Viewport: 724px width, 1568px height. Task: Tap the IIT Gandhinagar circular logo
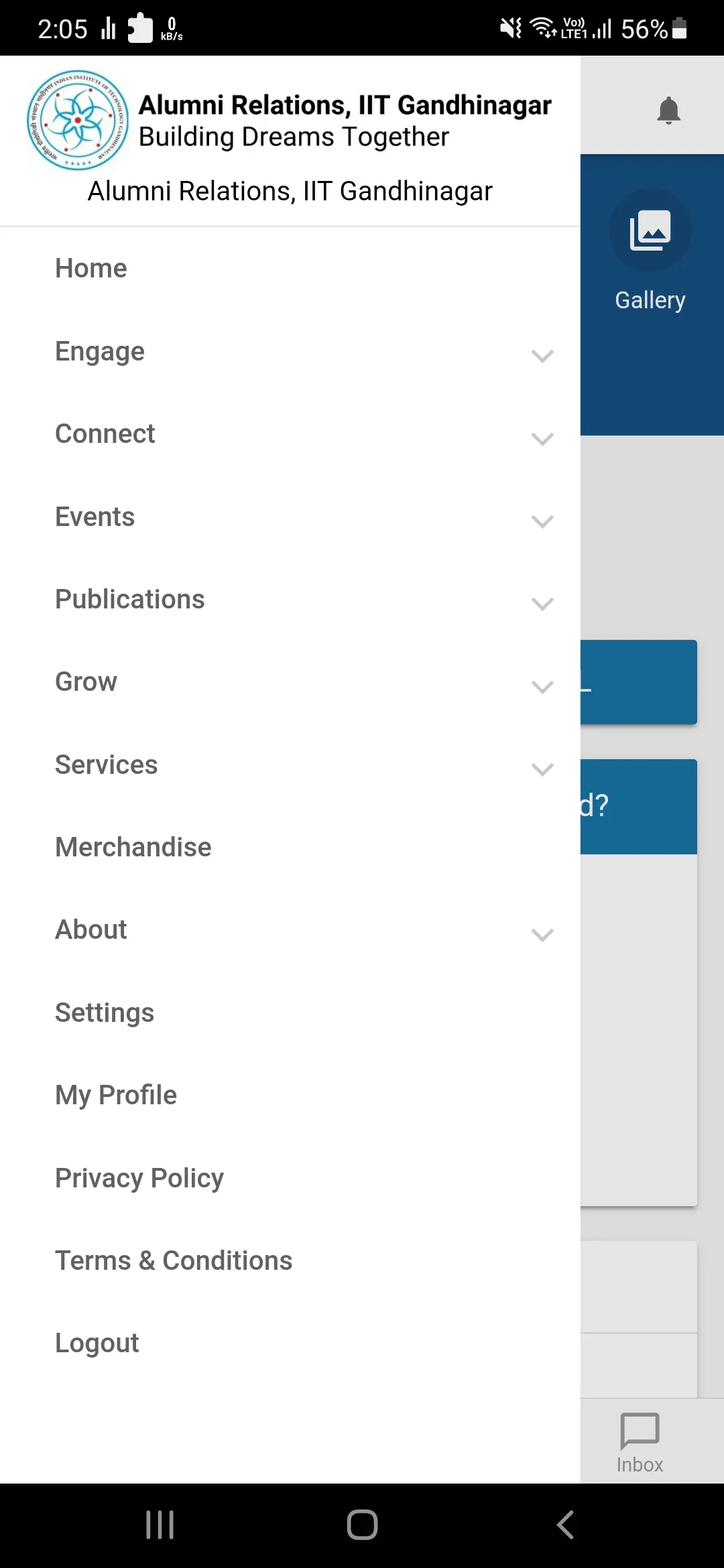78,120
